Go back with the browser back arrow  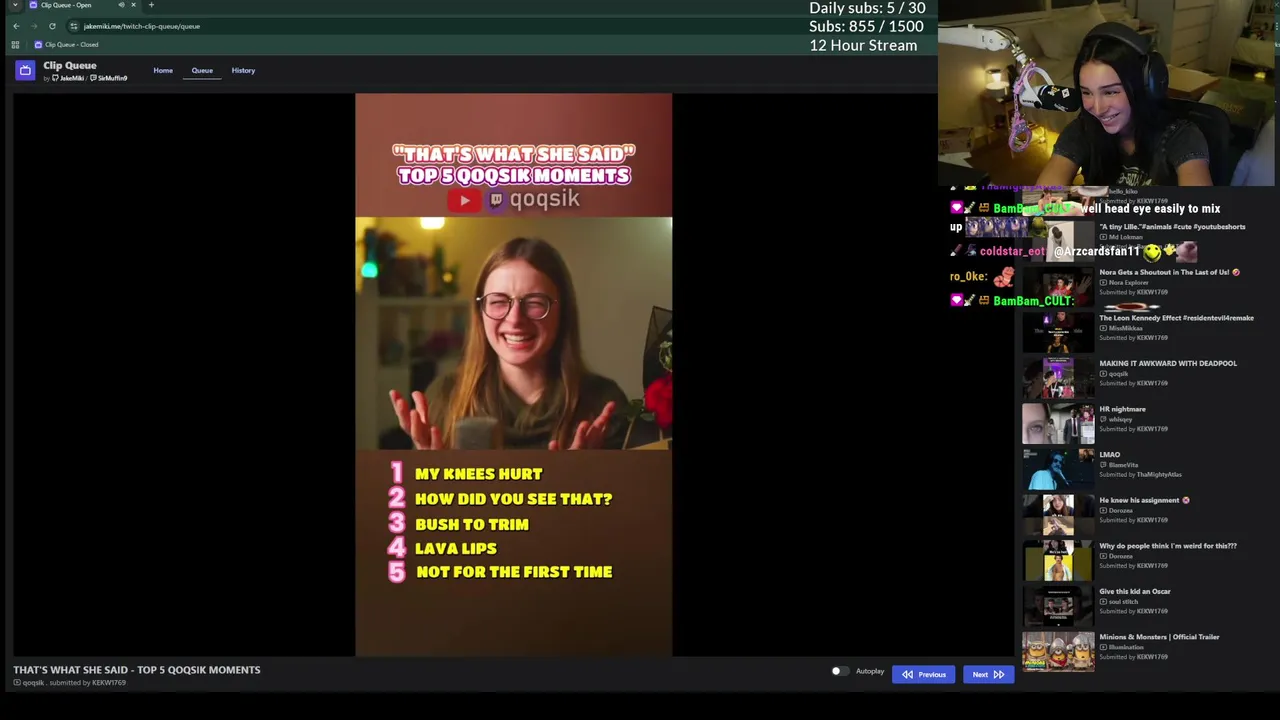coord(16,26)
